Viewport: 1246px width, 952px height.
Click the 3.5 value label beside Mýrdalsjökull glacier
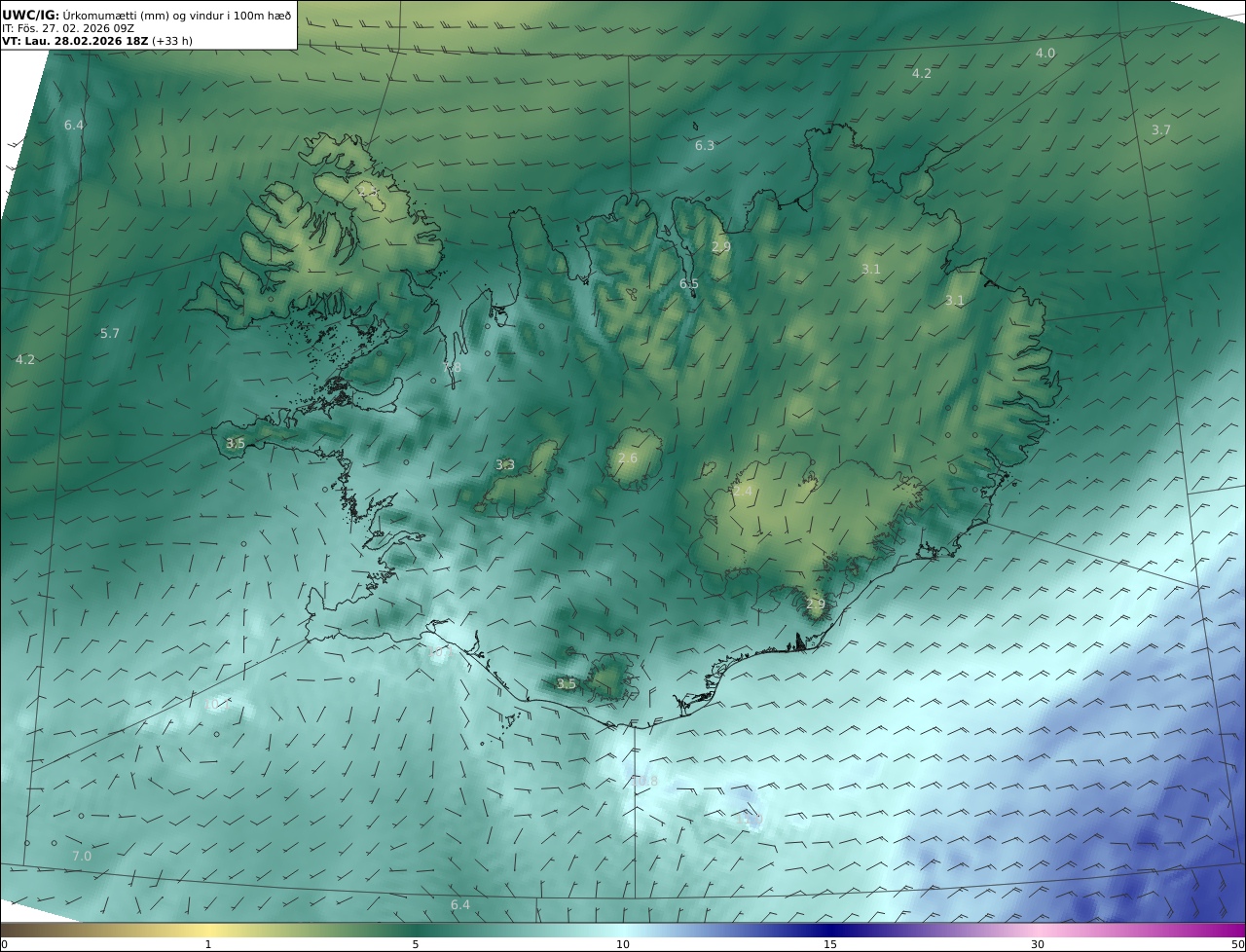pos(567,684)
